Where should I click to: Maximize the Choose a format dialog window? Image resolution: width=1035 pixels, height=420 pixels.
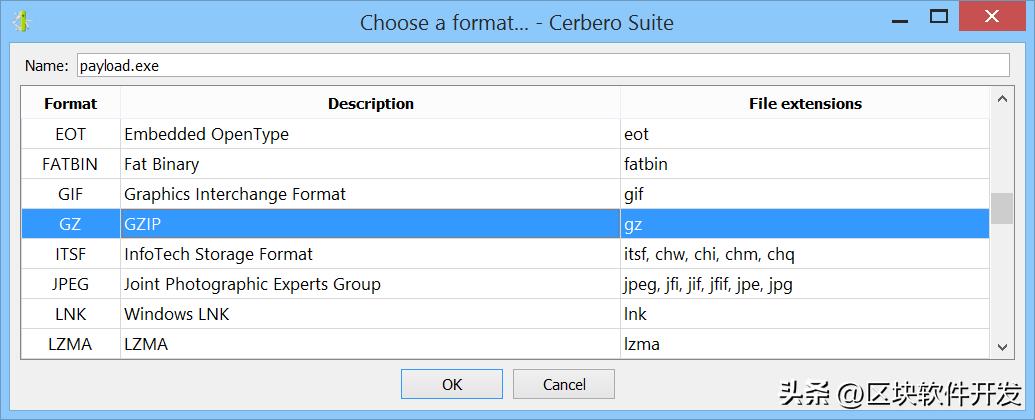(938, 17)
